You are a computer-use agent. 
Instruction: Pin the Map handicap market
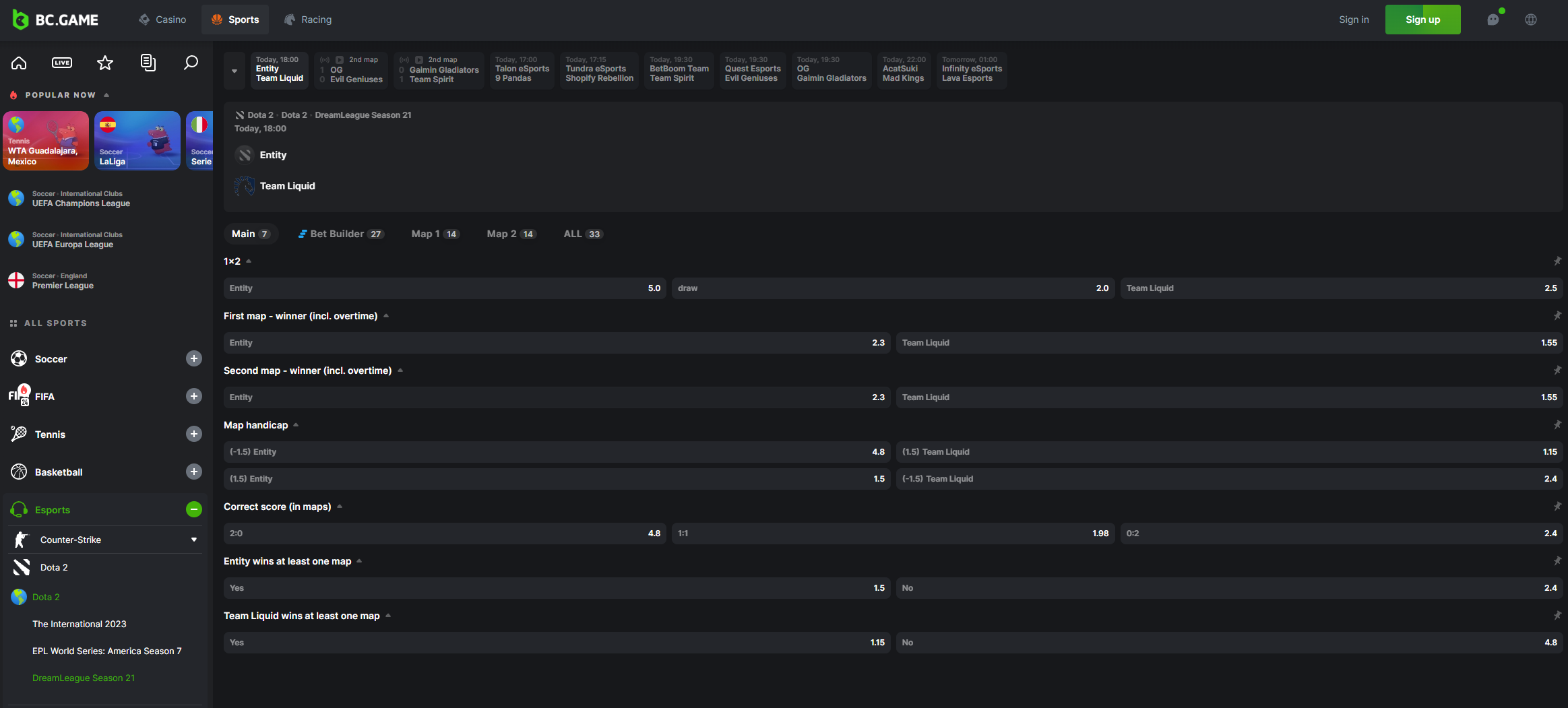(x=1557, y=424)
